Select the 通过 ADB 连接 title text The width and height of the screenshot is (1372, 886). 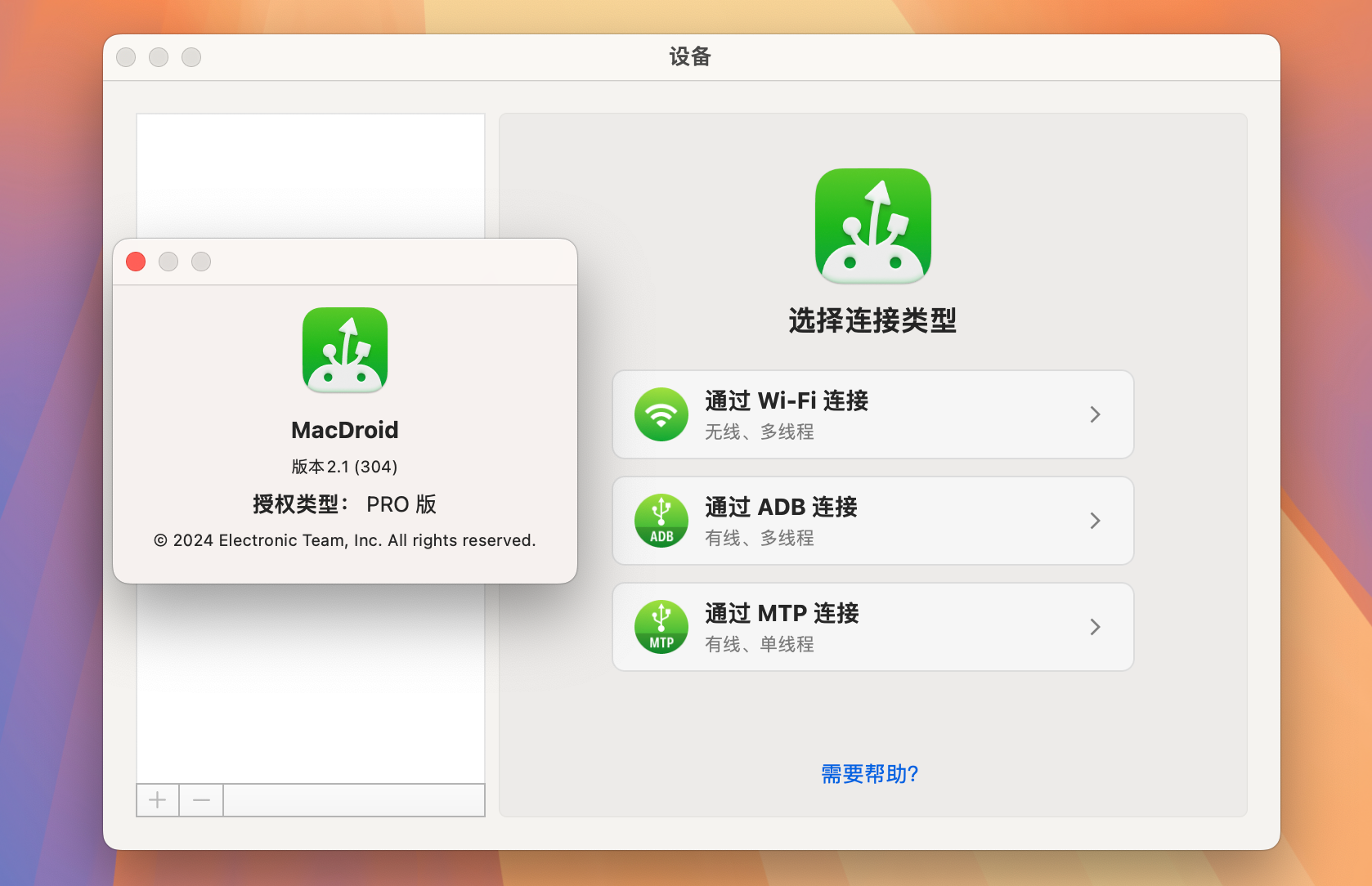click(781, 507)
